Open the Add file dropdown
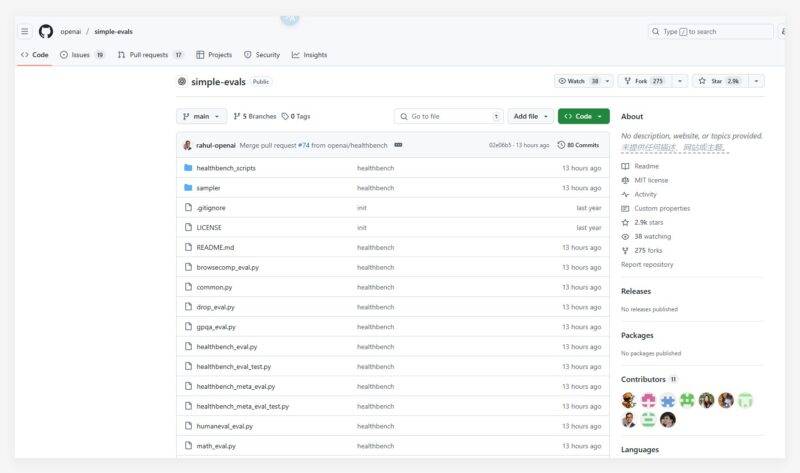Viewport: 800px width, 473px height. [531, 116]
